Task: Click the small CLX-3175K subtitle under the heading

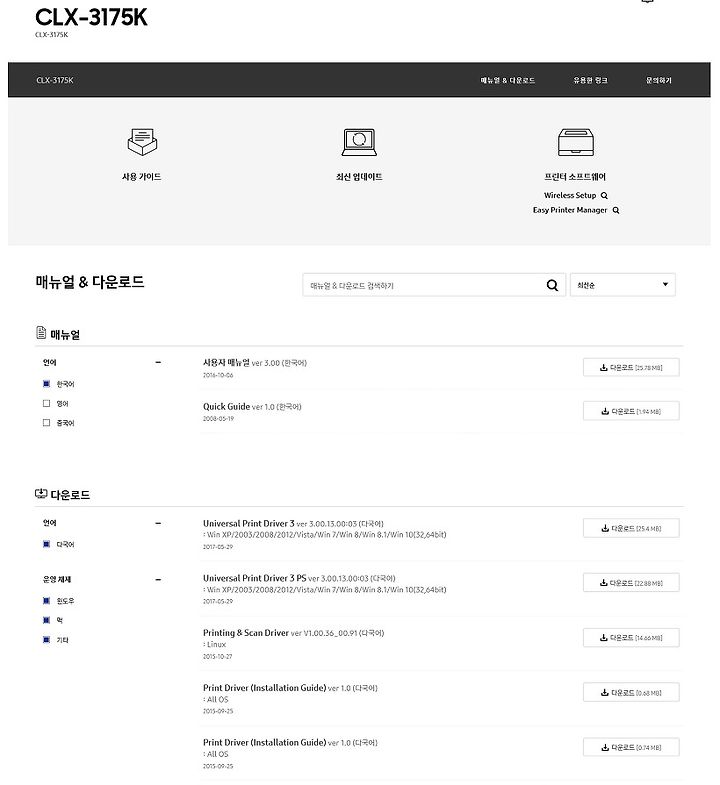Action: [x=52, y=35]
